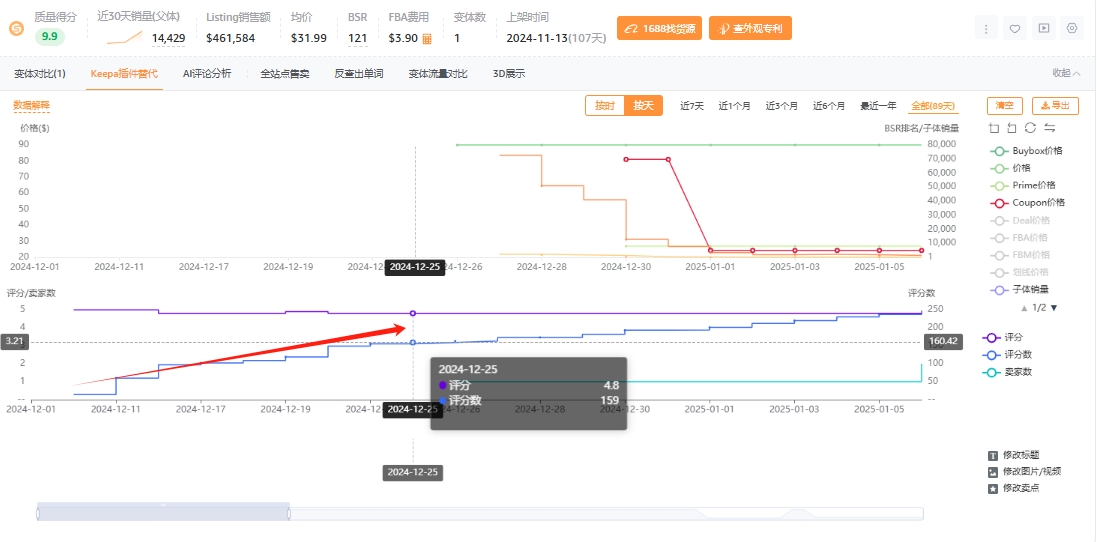Click the timeline range slider selected window
The image size is (1097, 542).
(x=163, y=511)
